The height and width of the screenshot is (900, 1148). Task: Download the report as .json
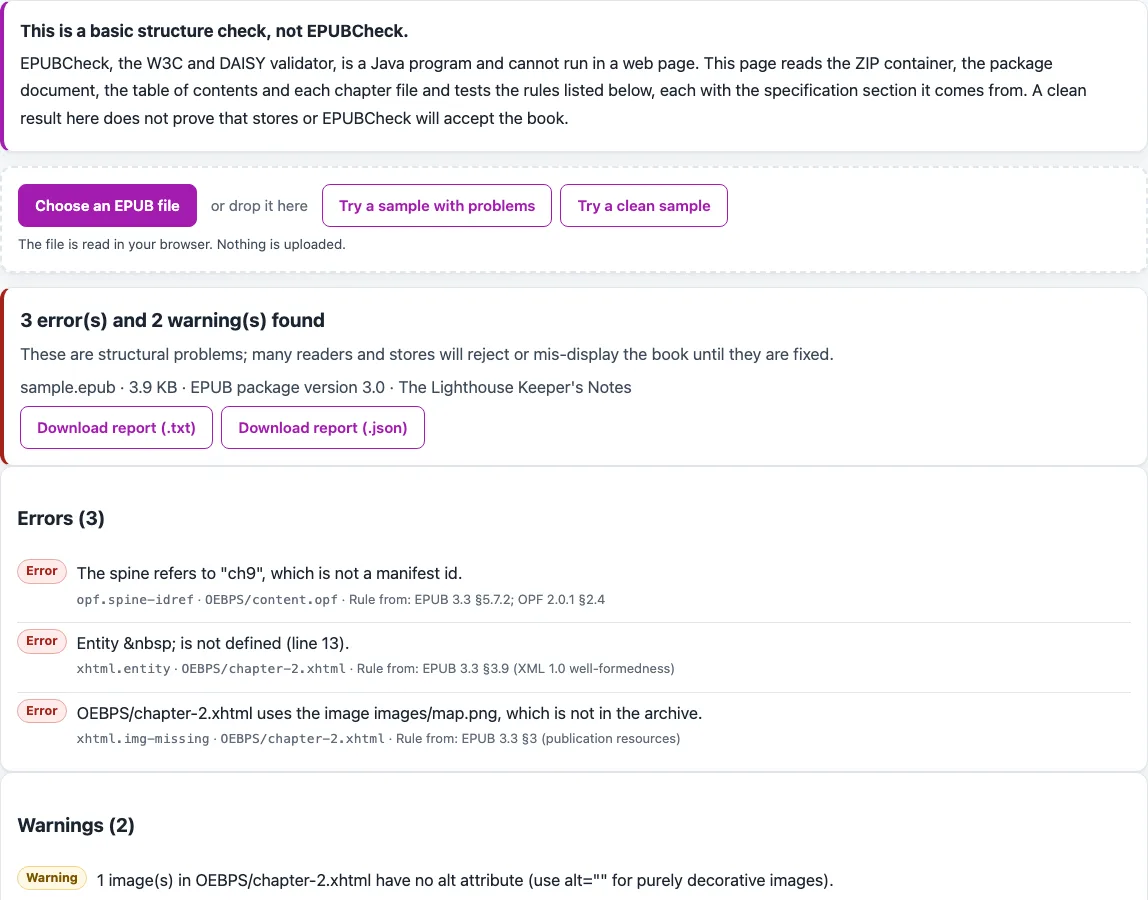[323, 428]
